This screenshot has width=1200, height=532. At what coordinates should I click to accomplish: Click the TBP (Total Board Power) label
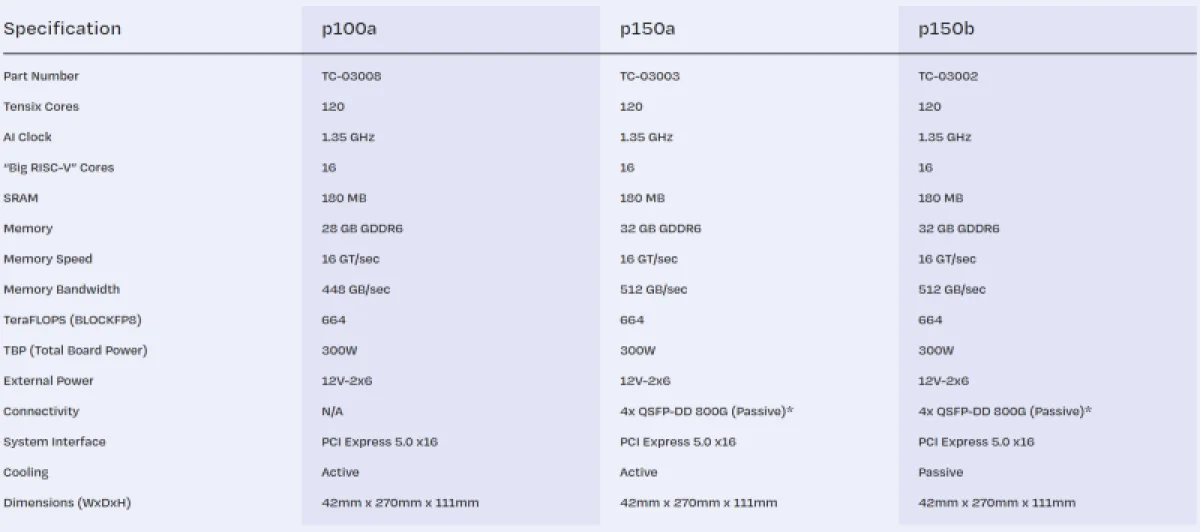75,351
